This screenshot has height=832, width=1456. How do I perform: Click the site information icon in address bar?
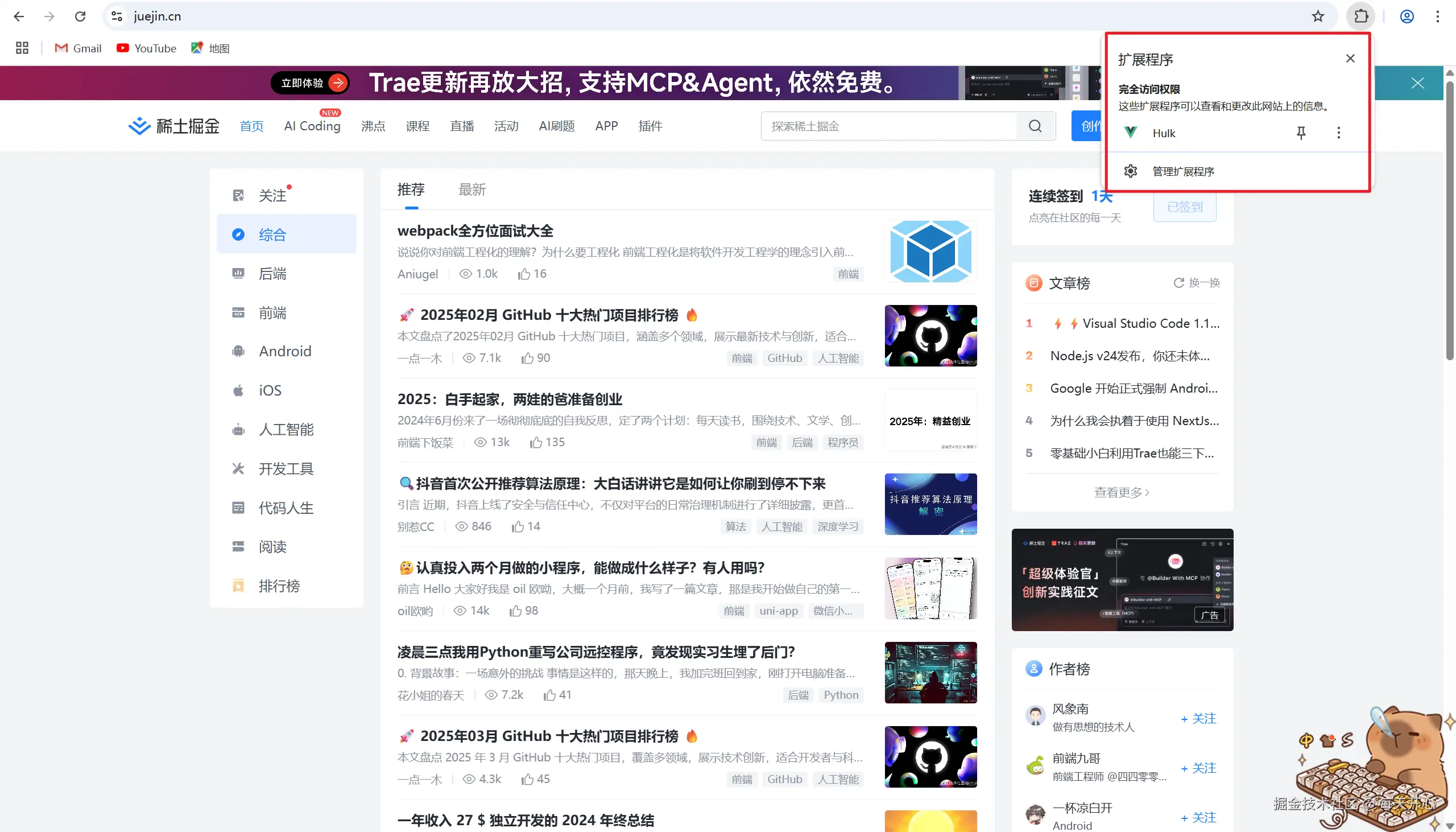tap(117, 16)
